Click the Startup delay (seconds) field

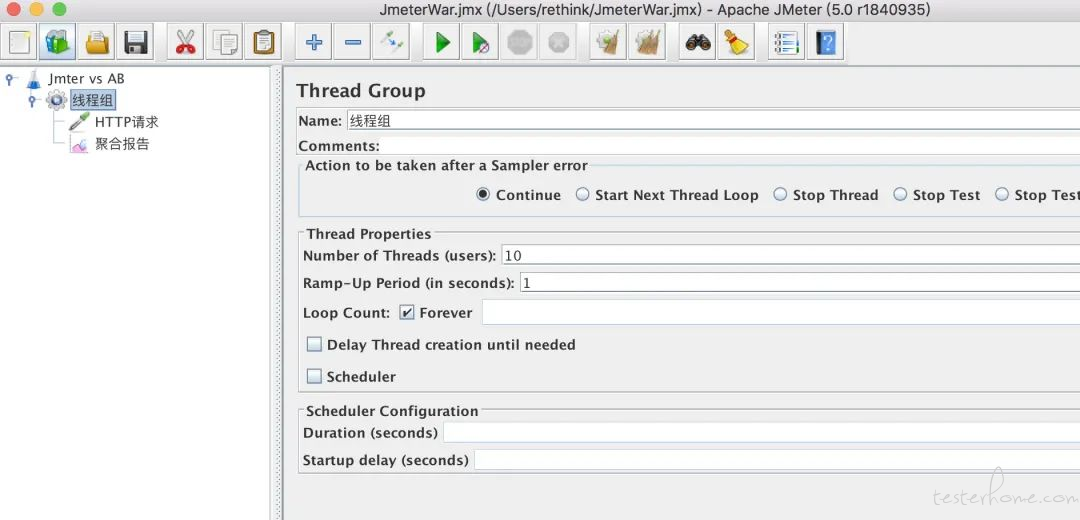coord(777,460)
